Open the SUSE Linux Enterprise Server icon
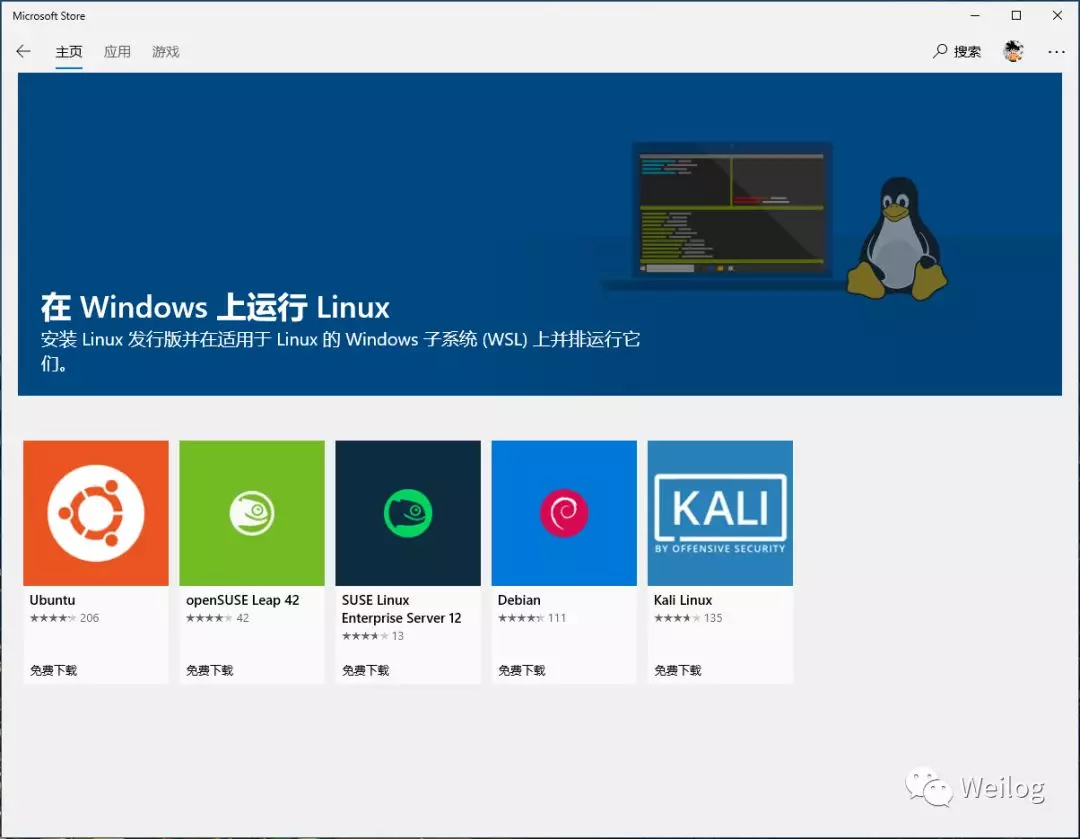1080x839 pixels. click(x=408, y=513)
